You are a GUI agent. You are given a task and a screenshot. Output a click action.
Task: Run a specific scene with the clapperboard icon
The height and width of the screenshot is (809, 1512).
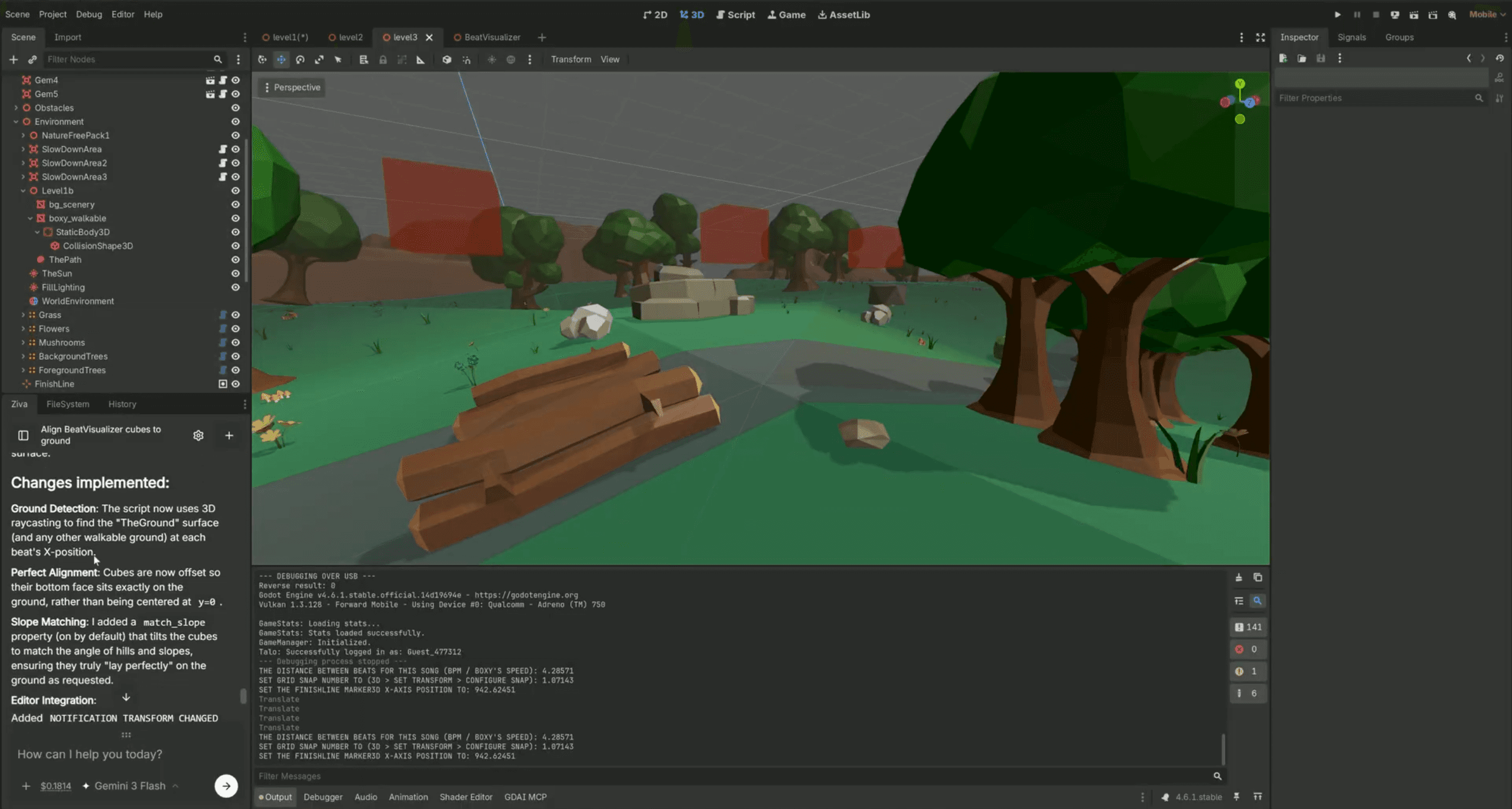[1433, 15]
